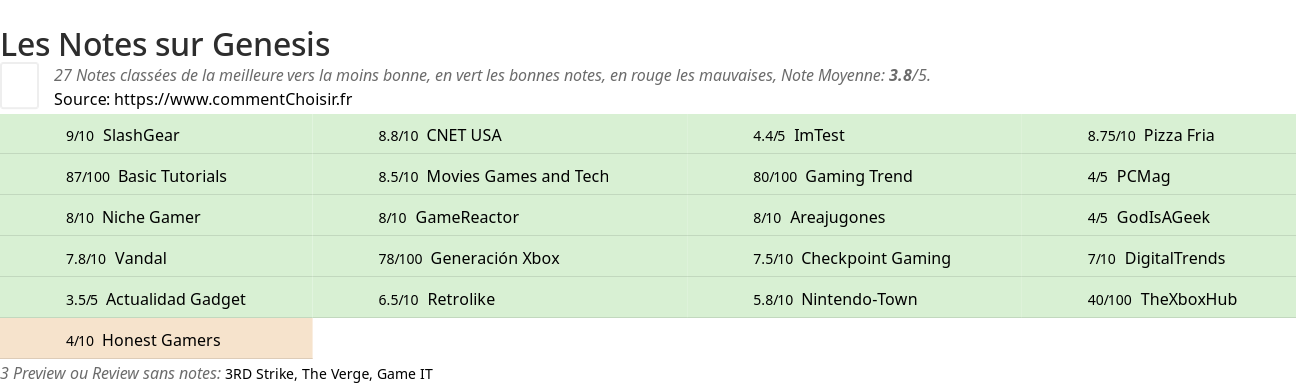Open the CNET USA review entry

pyautogui.click(x=469, y=135)
